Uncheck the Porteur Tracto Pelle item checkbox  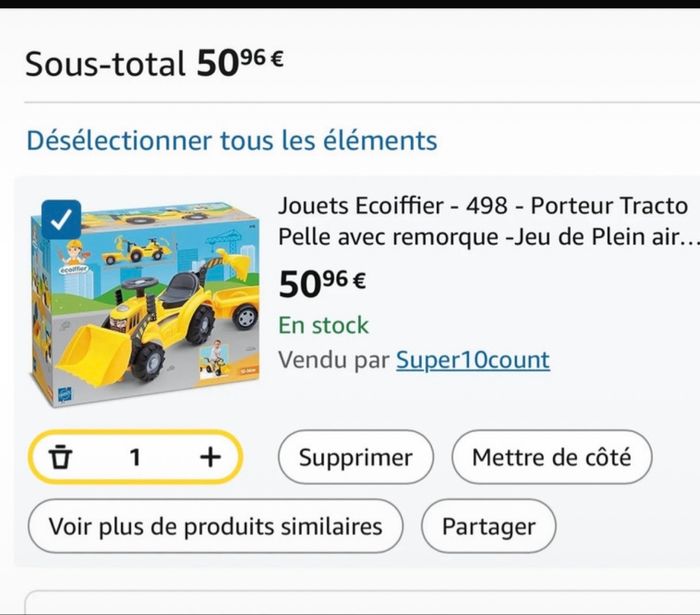coord(61,219)
